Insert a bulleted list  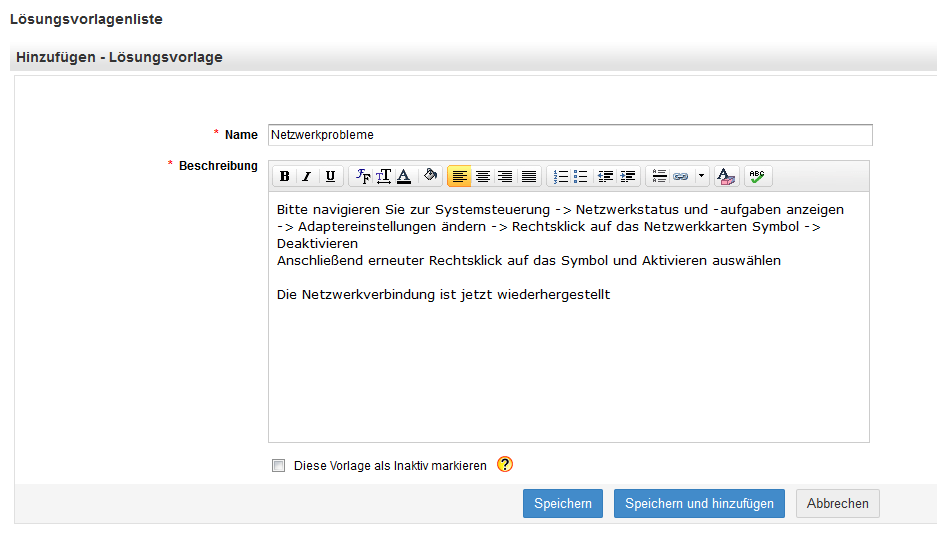[581, 176]
